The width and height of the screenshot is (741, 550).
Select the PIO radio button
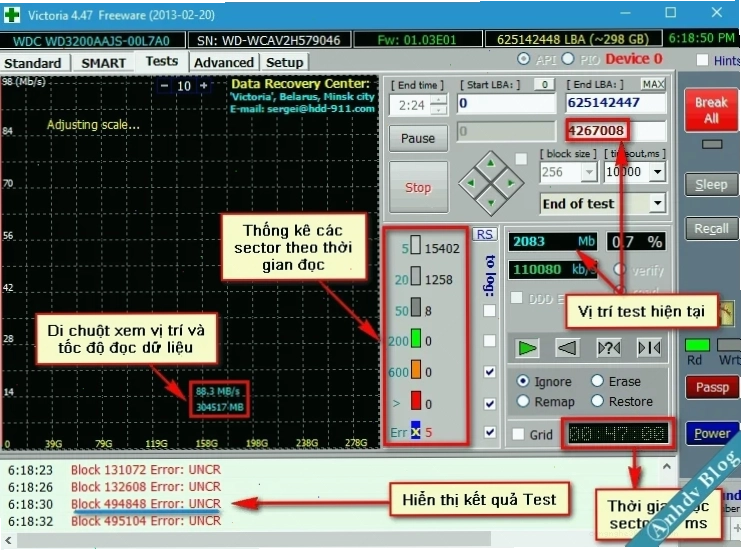pyautogui.click(x=568, y=59)
